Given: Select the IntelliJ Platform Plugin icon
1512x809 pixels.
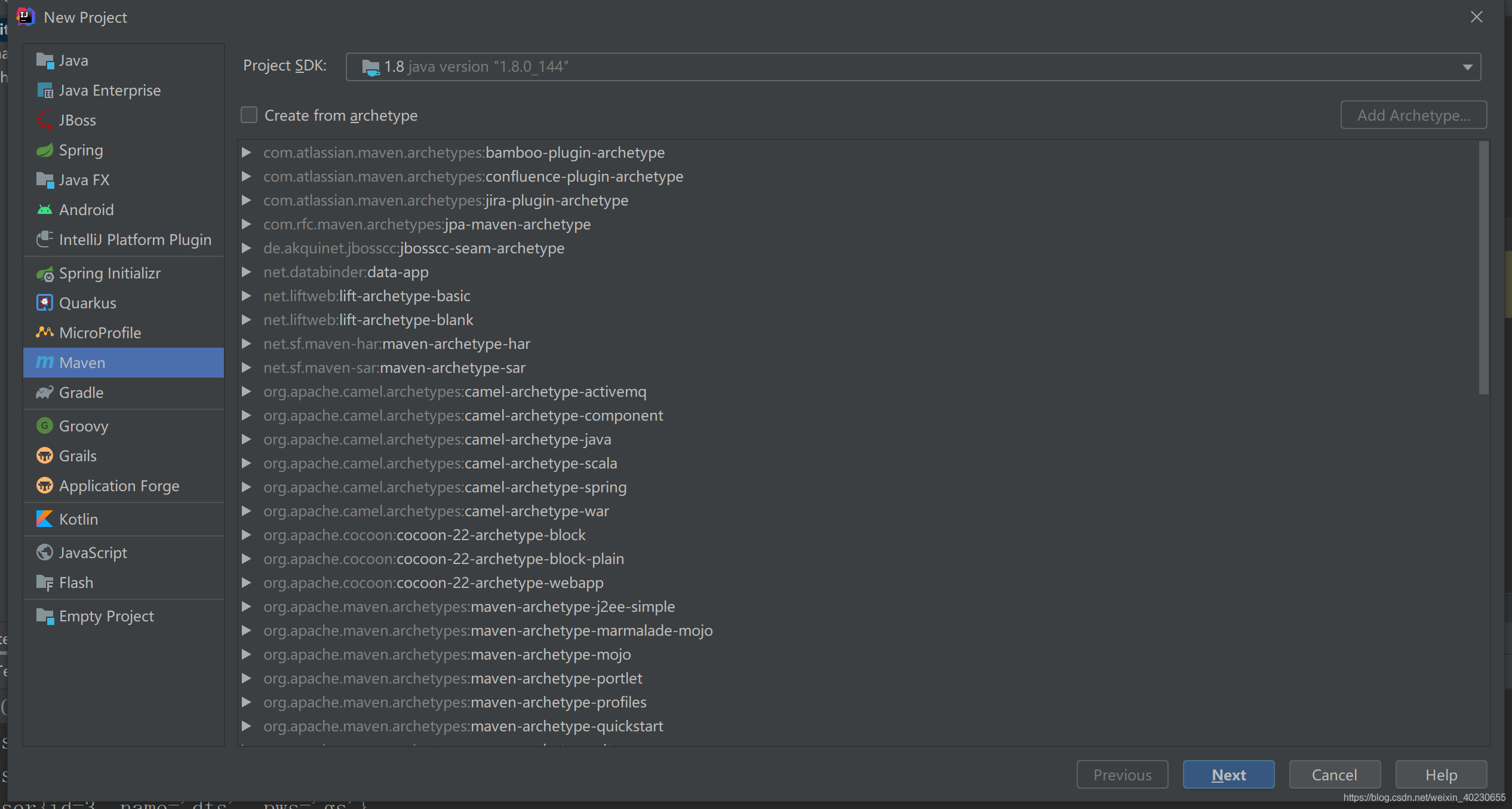Looking at the screenshot, I should point(45,240).
